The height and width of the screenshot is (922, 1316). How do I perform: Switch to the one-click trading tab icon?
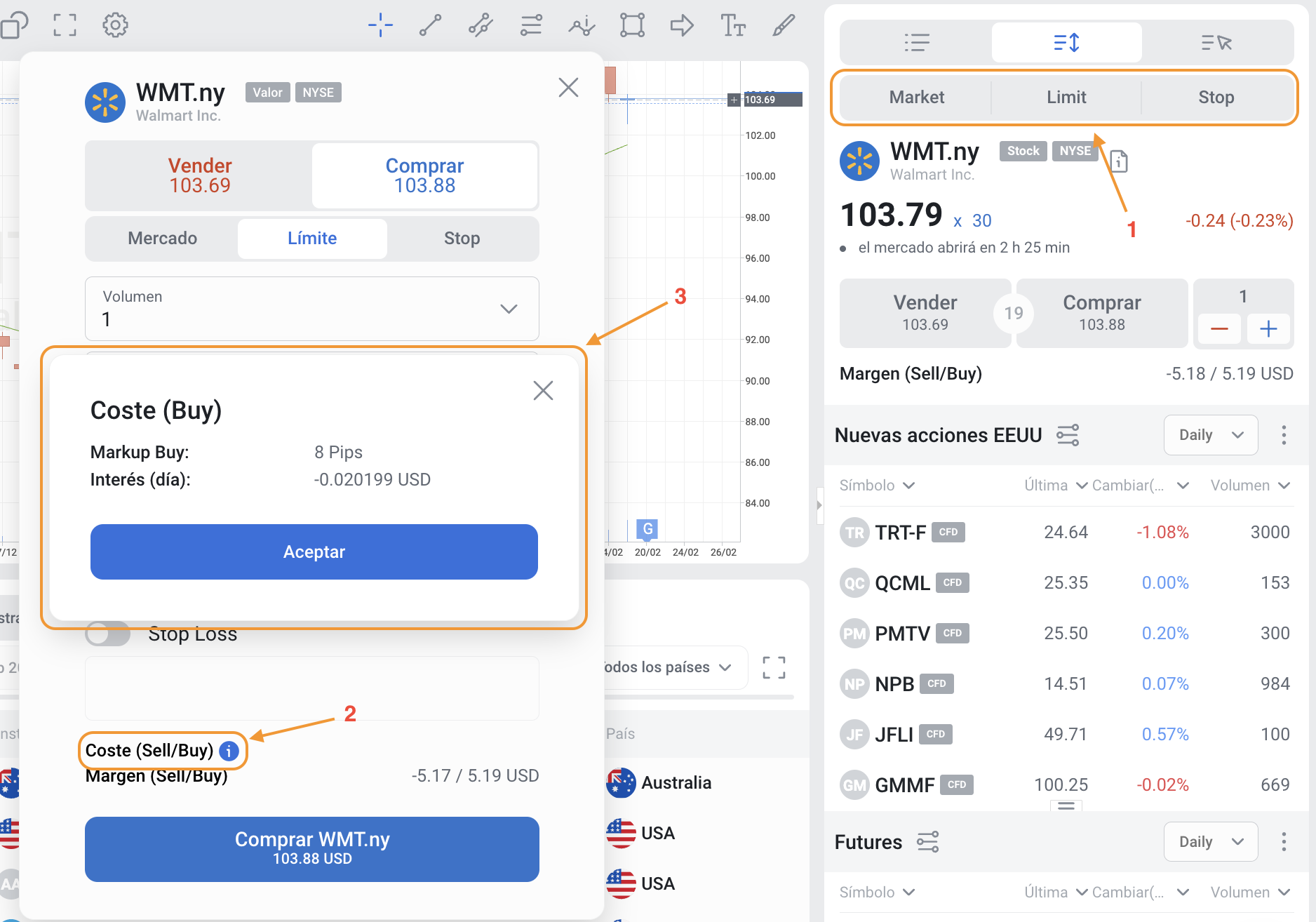(1216, 43)
